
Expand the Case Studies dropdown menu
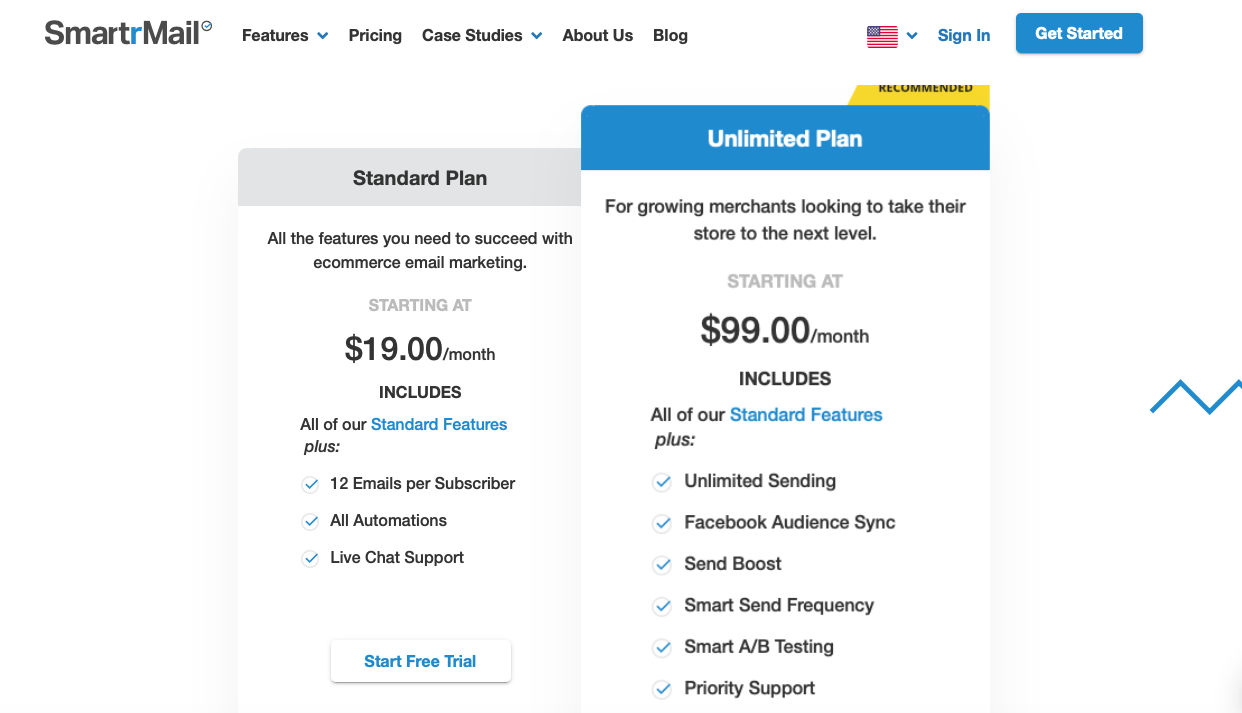(x=482, y=36)
